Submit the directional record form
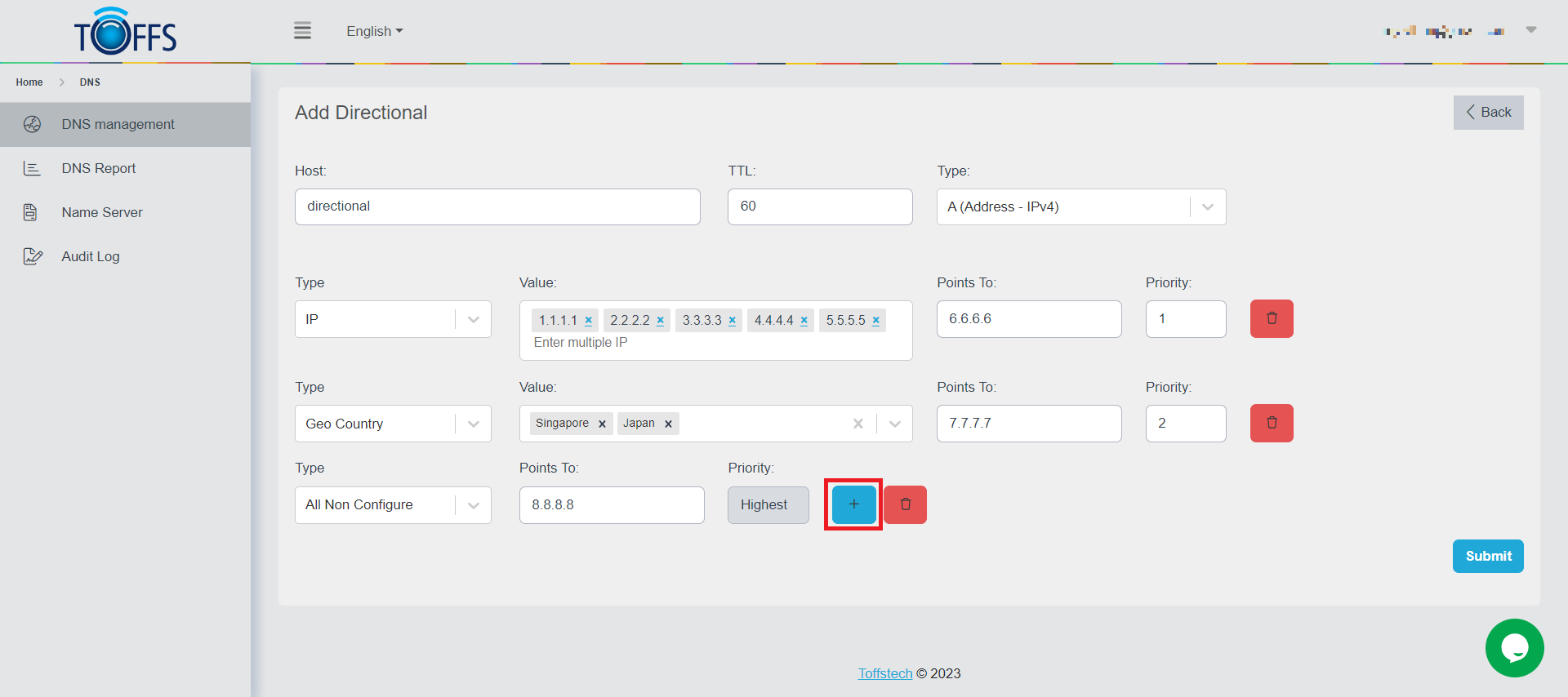The height and width of the screenshot is (697, 1568). click(x=1487, y=556)
